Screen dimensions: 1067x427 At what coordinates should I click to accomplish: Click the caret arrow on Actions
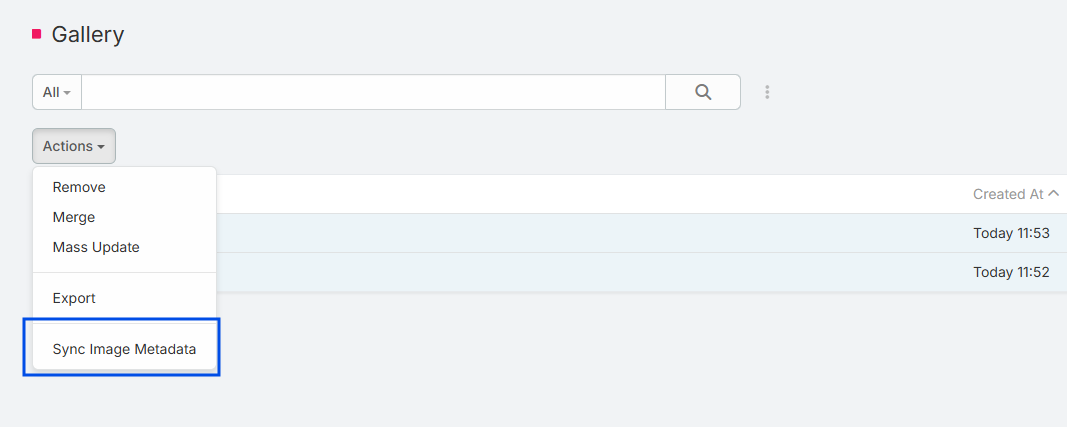click(101, 147)
